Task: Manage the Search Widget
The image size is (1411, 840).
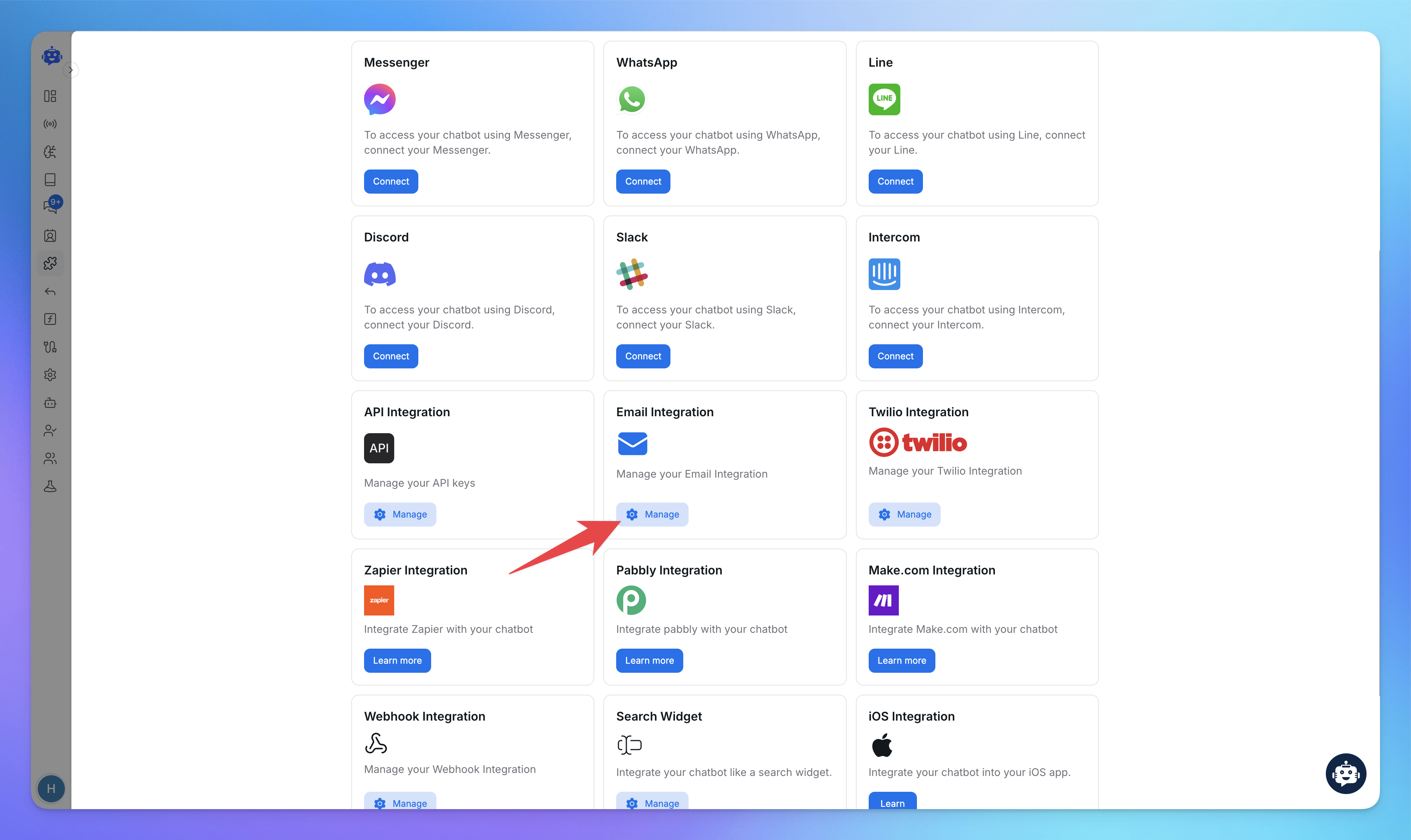Action: (652, 801)
